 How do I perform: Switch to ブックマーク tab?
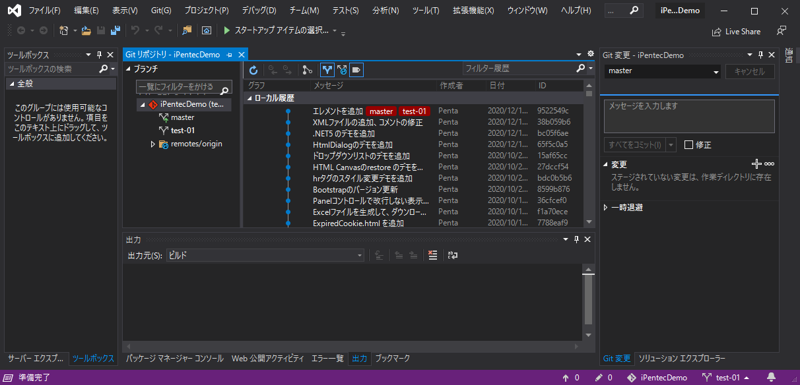point(393,358)
